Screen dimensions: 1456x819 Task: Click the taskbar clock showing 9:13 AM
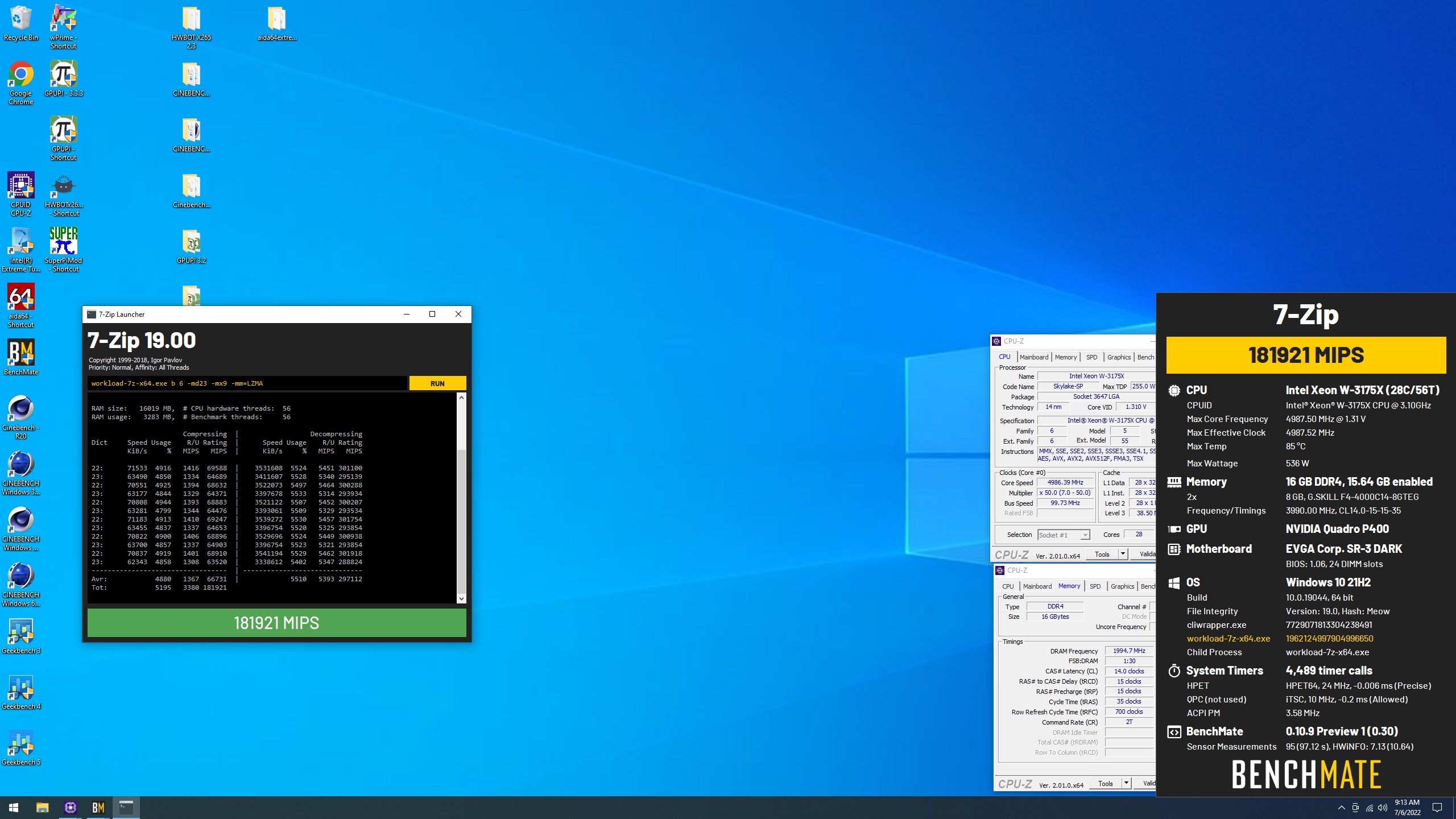pyautogui.click(x=1407, y=808)
